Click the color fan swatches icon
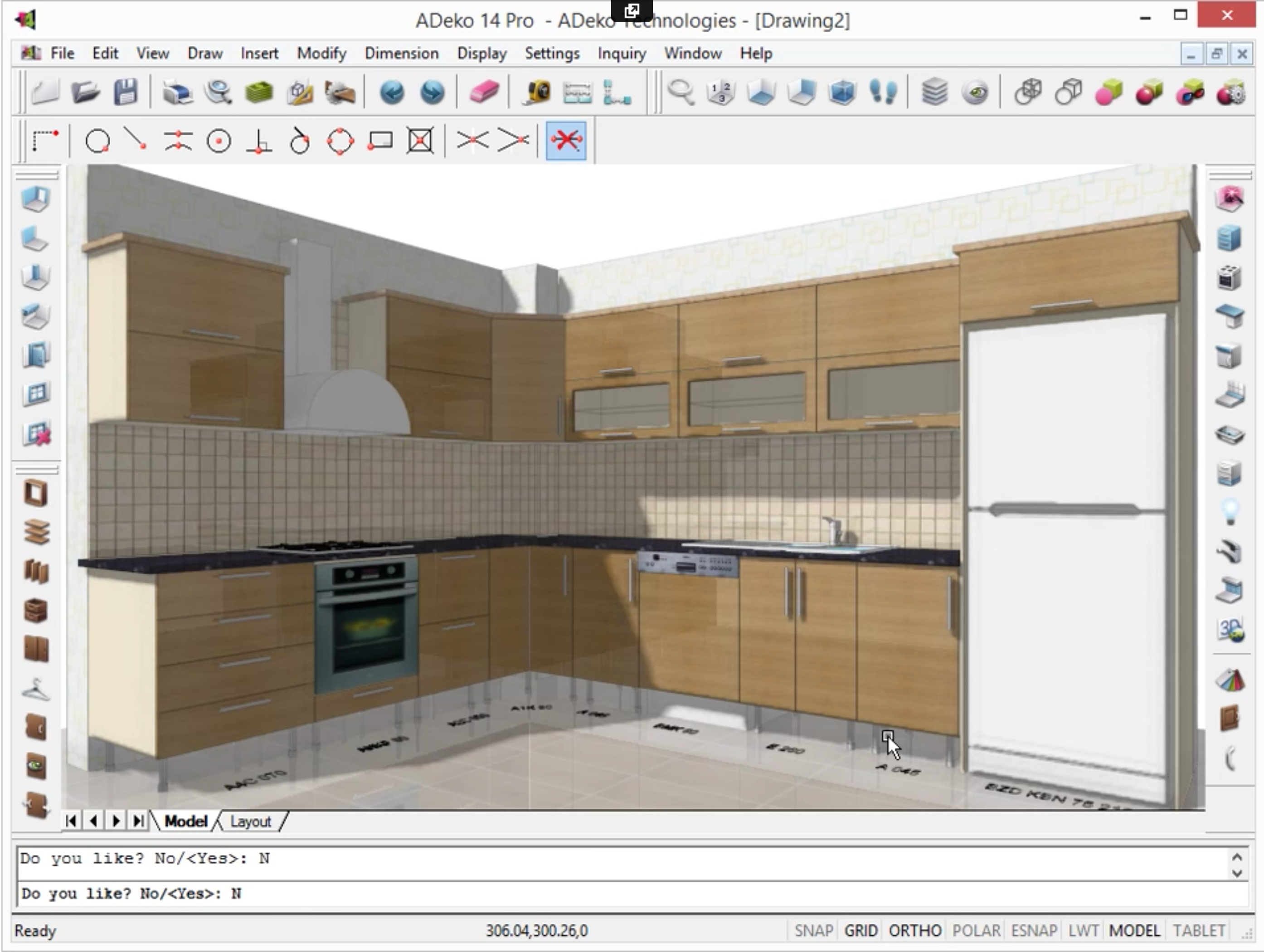This screenshot has width=1264, height=952. click(1230, 680)
